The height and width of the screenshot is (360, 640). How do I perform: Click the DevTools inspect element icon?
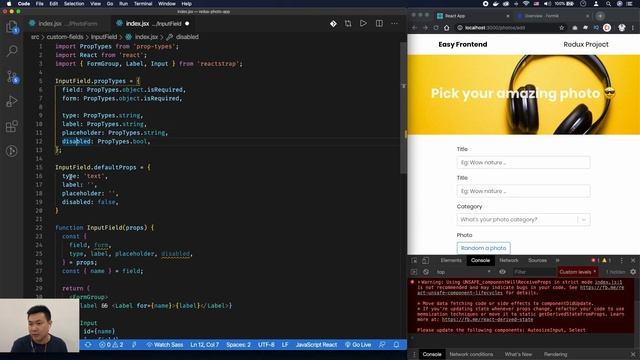tap(414, 260)
